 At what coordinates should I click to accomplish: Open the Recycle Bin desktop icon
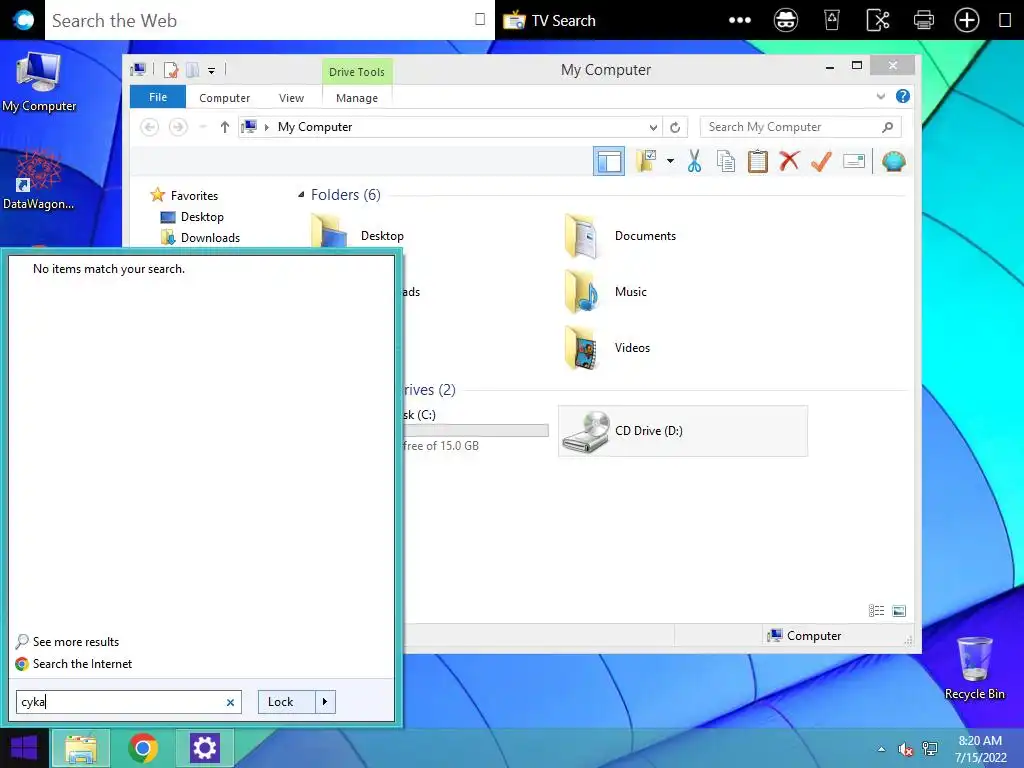tap(974, 667)
